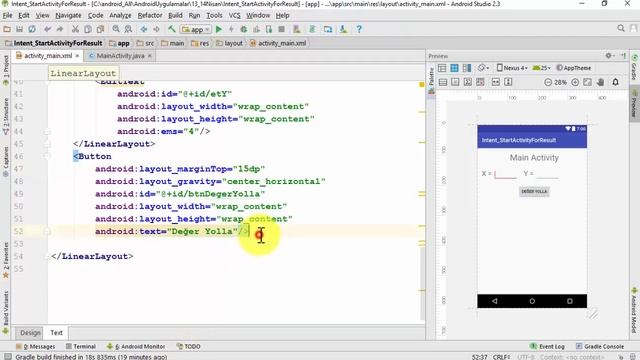This screenshot has width=640, height=360.
Task: Click the Open folder toolbar icon
Action: point(7,29)
